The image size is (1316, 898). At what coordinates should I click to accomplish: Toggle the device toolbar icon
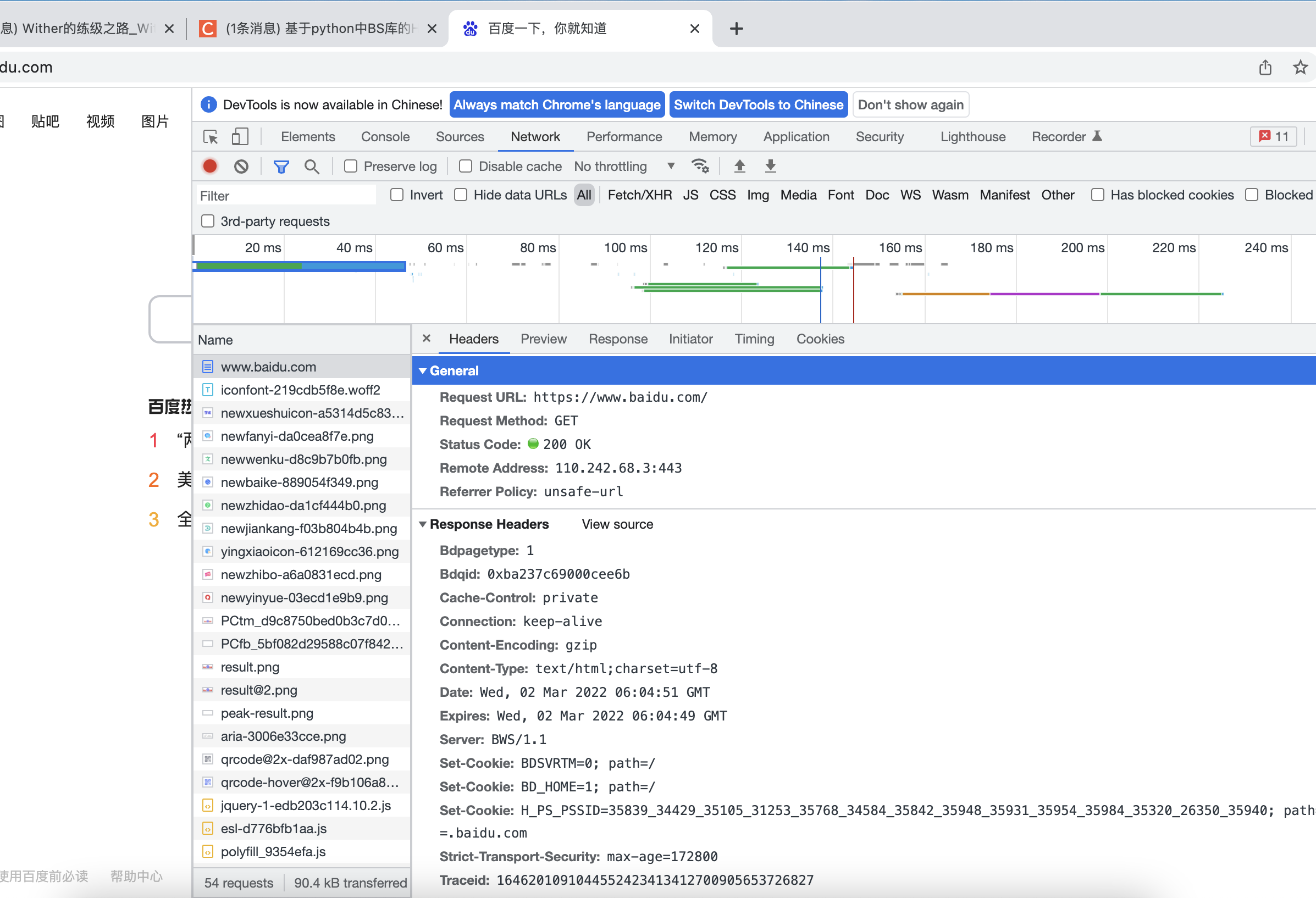pyautogui.click(x=240, y=136)
